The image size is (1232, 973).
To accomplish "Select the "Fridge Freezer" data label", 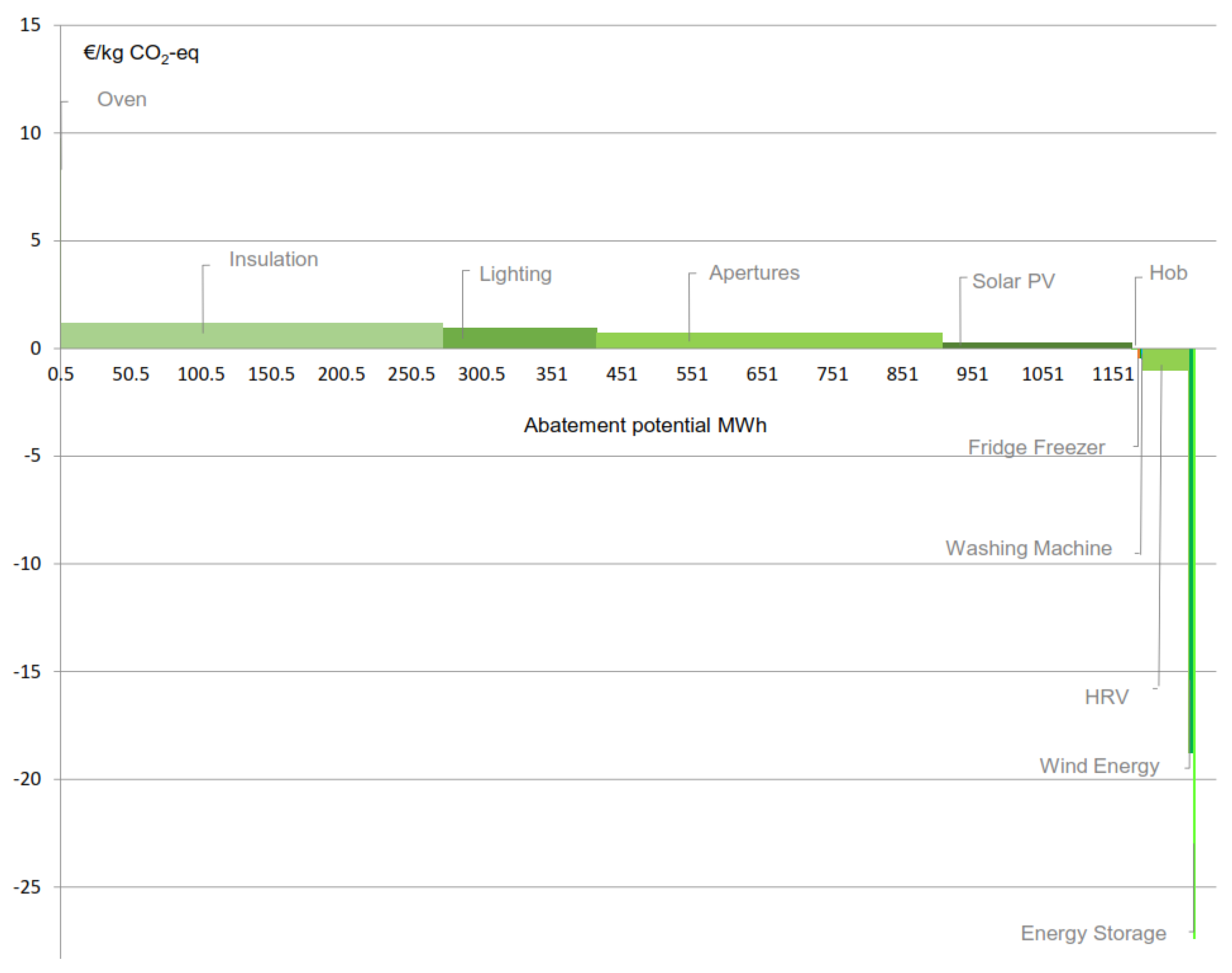I will click(1035, 447).
